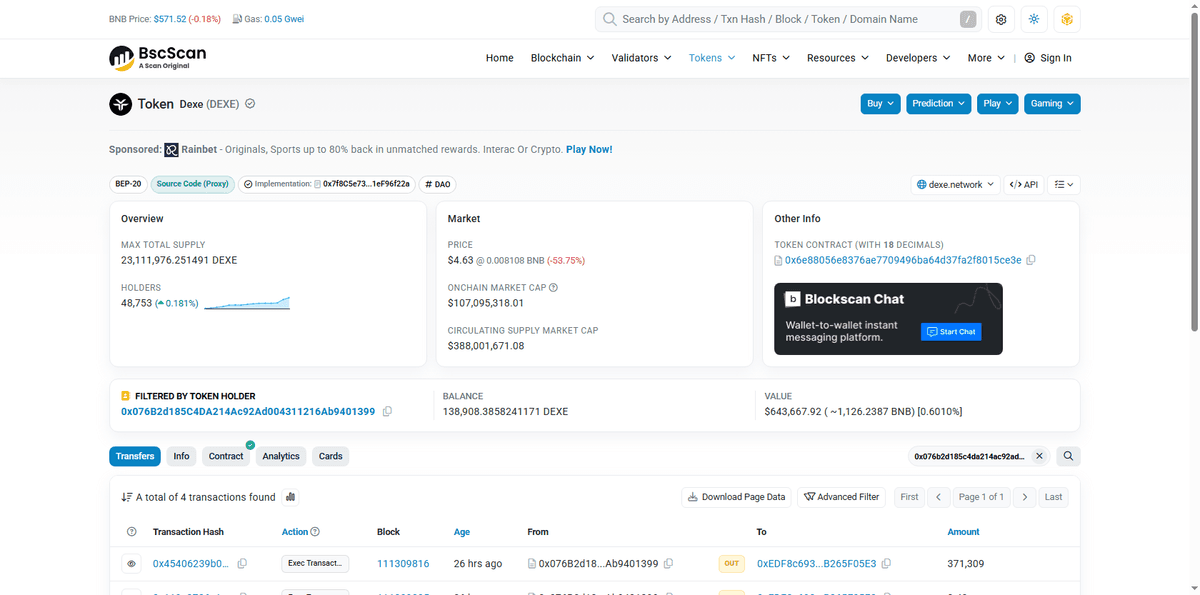Click the search magnifier button beside address filter
1200x595 pixels.
[x=1068, y=456]
